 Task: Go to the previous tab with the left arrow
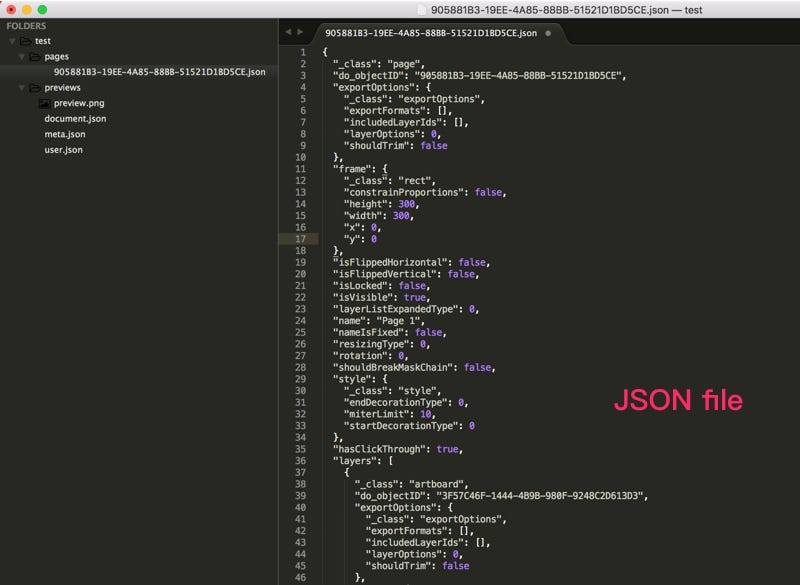tap(288, 32)
